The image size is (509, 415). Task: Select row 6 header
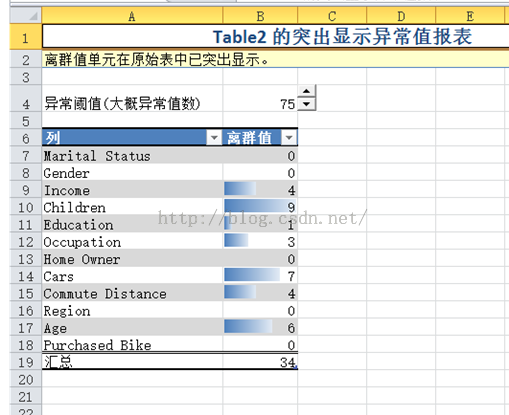point(26,137)
